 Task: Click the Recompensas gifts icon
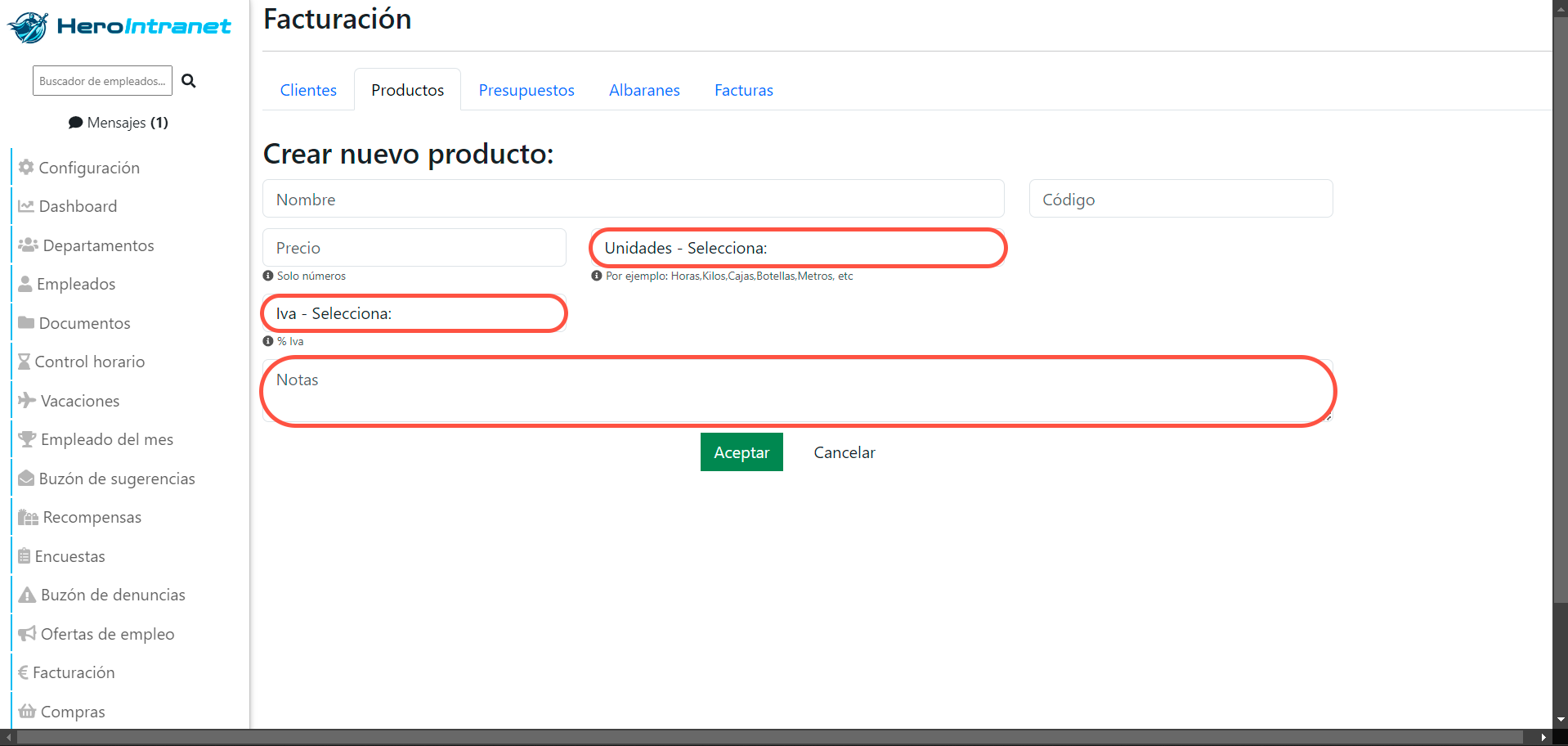pos(29,517)
